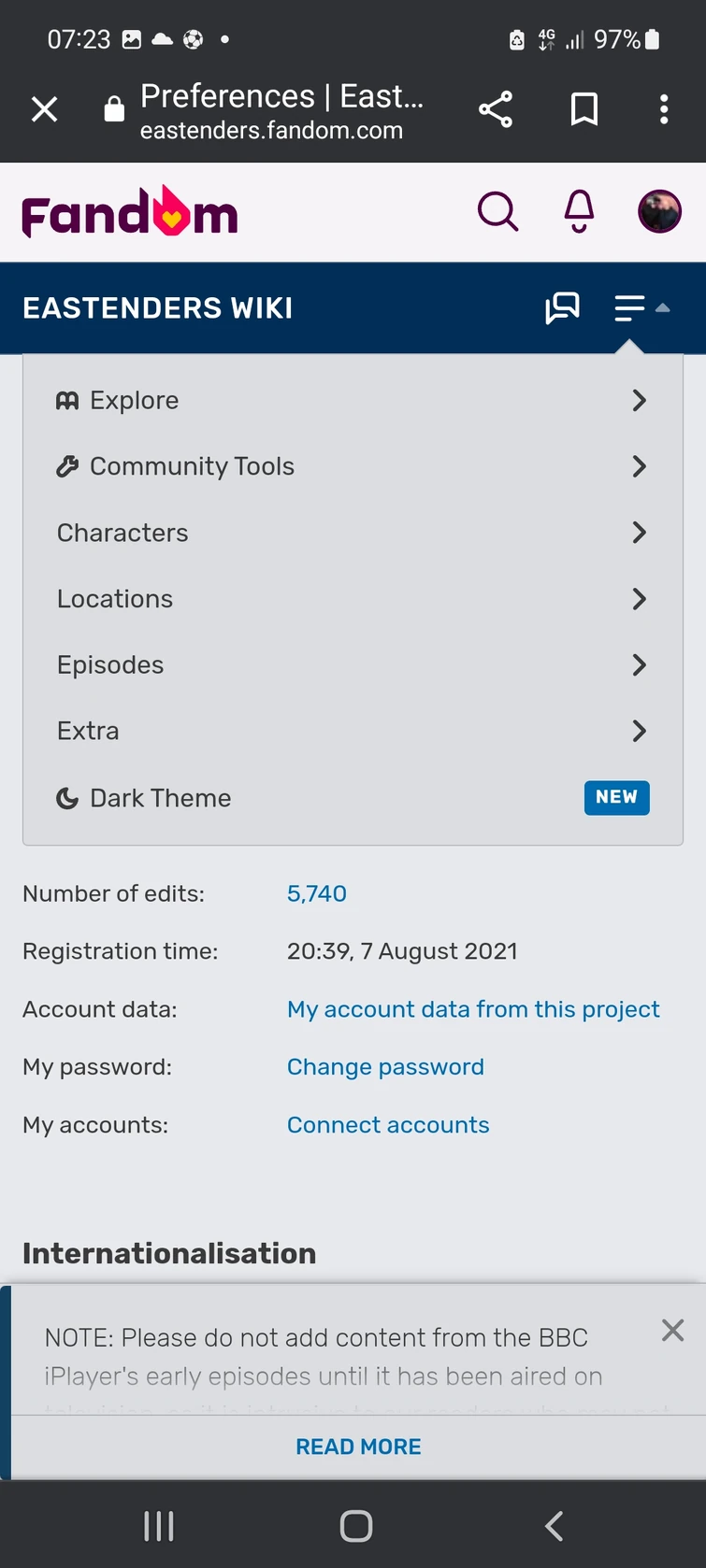Screen dimensions: 706x1568
Task: Collapse the wiki navigation menu
Action: 641,307
